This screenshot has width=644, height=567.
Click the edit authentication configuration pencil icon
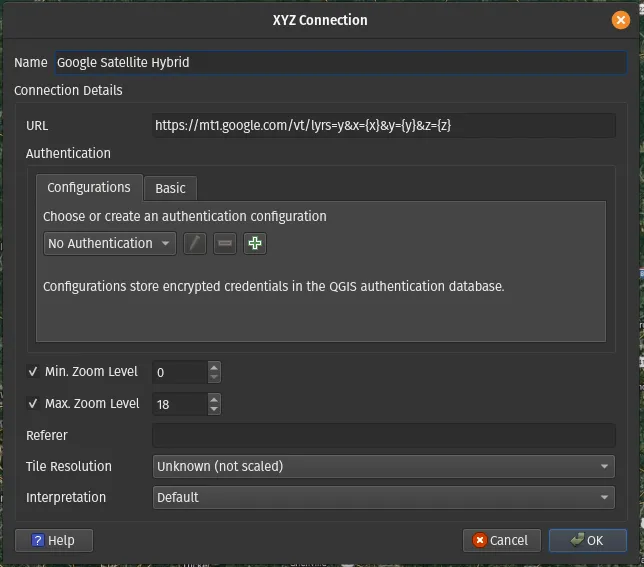point(195,243)
